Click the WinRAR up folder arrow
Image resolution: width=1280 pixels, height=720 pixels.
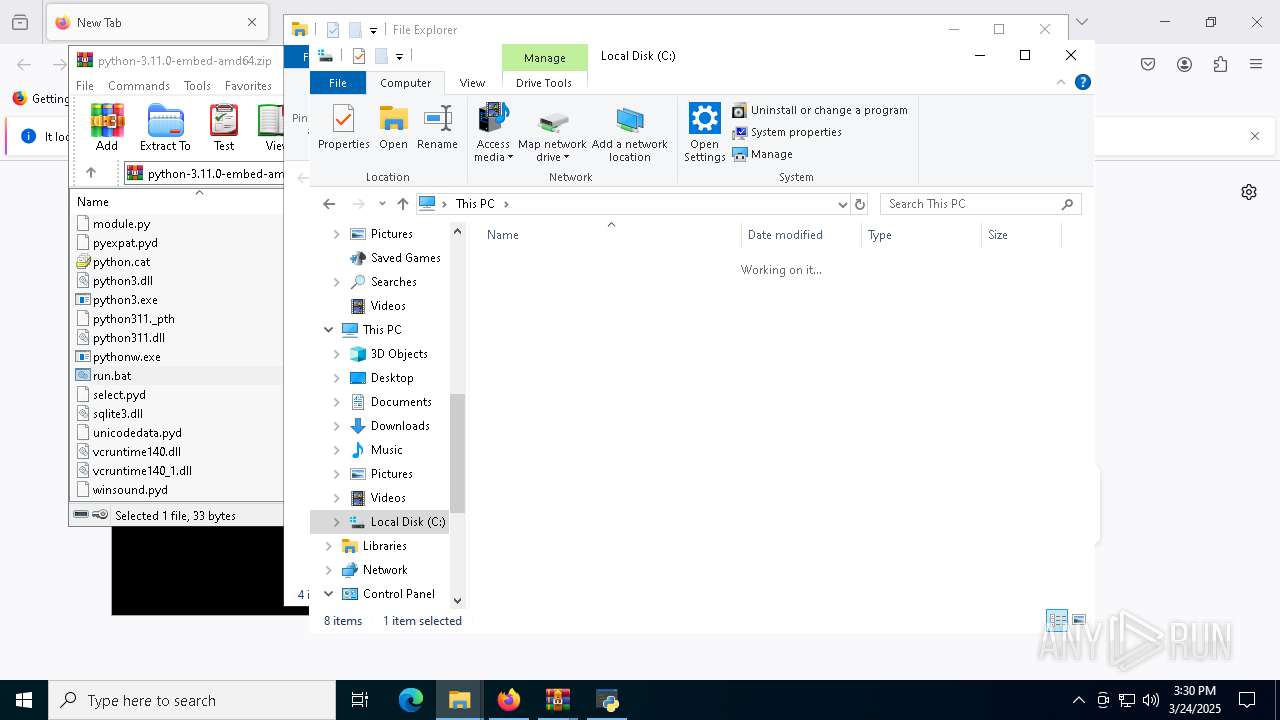click(x=91, y=173)
